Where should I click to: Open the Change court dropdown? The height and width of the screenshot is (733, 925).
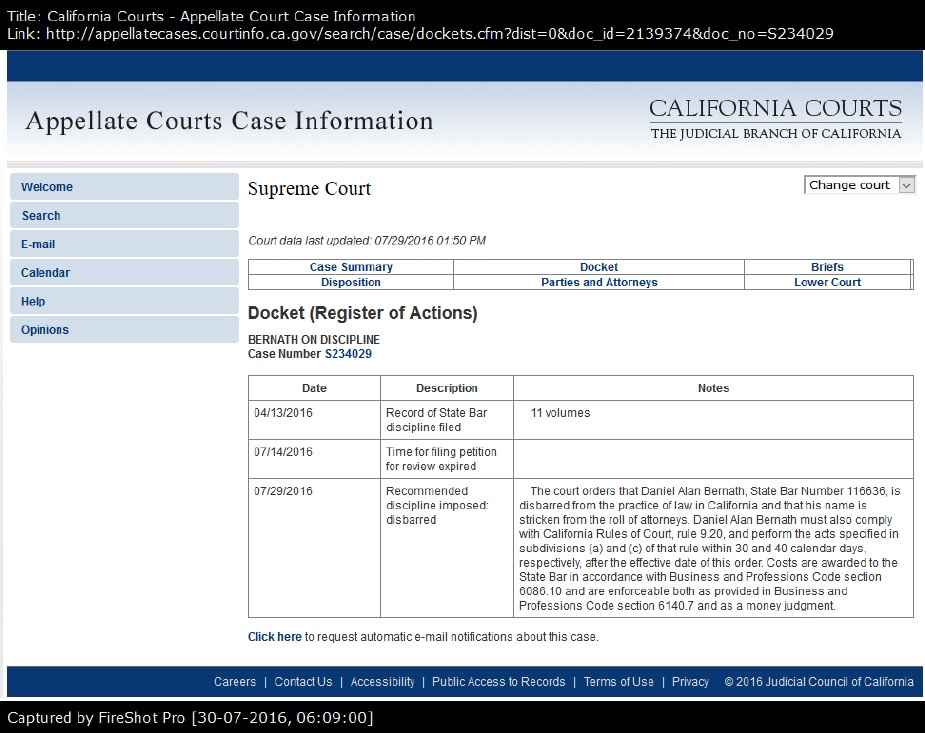859,185
